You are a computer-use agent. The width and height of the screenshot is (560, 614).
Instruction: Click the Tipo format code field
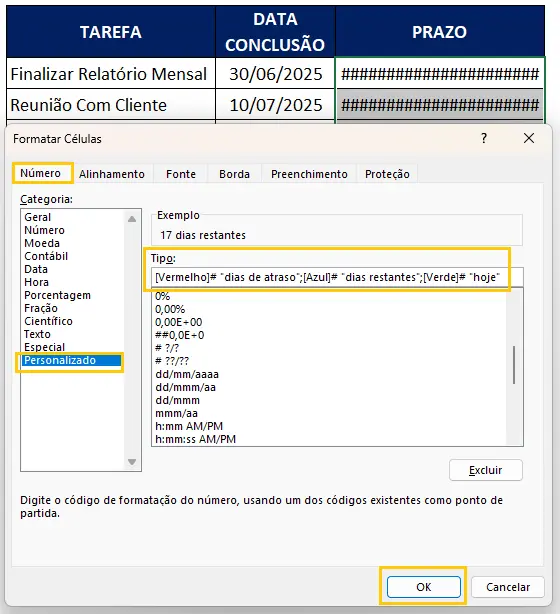[337, 277]
